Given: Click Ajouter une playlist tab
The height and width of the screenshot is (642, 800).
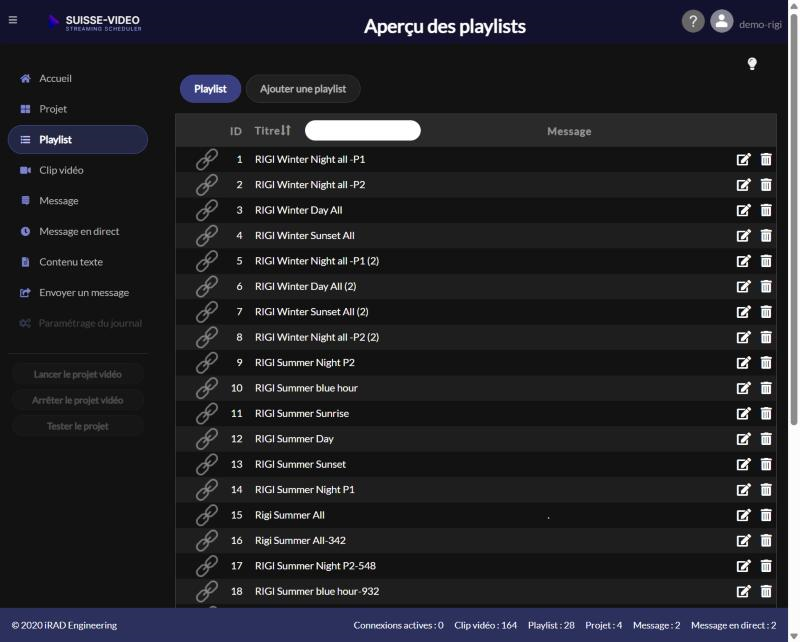Looking at the screenshot, I should click(303, 89).
